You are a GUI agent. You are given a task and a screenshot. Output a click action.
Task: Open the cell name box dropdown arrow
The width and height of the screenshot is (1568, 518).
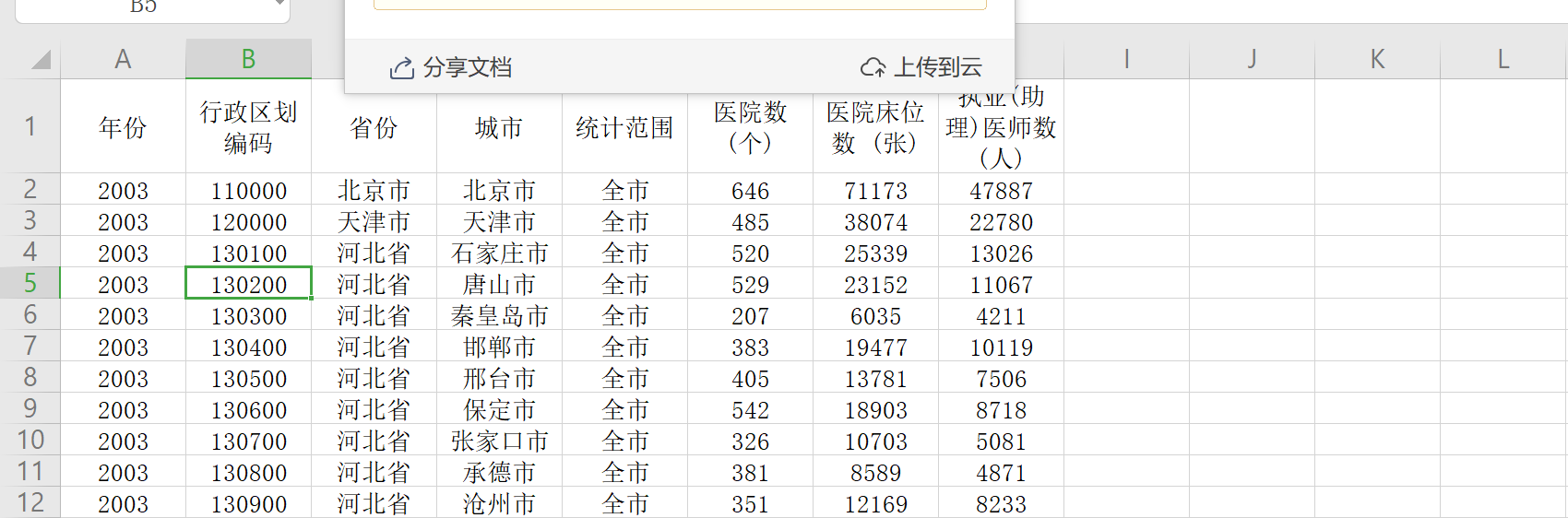pyautogui.click(x=279, y=5)
